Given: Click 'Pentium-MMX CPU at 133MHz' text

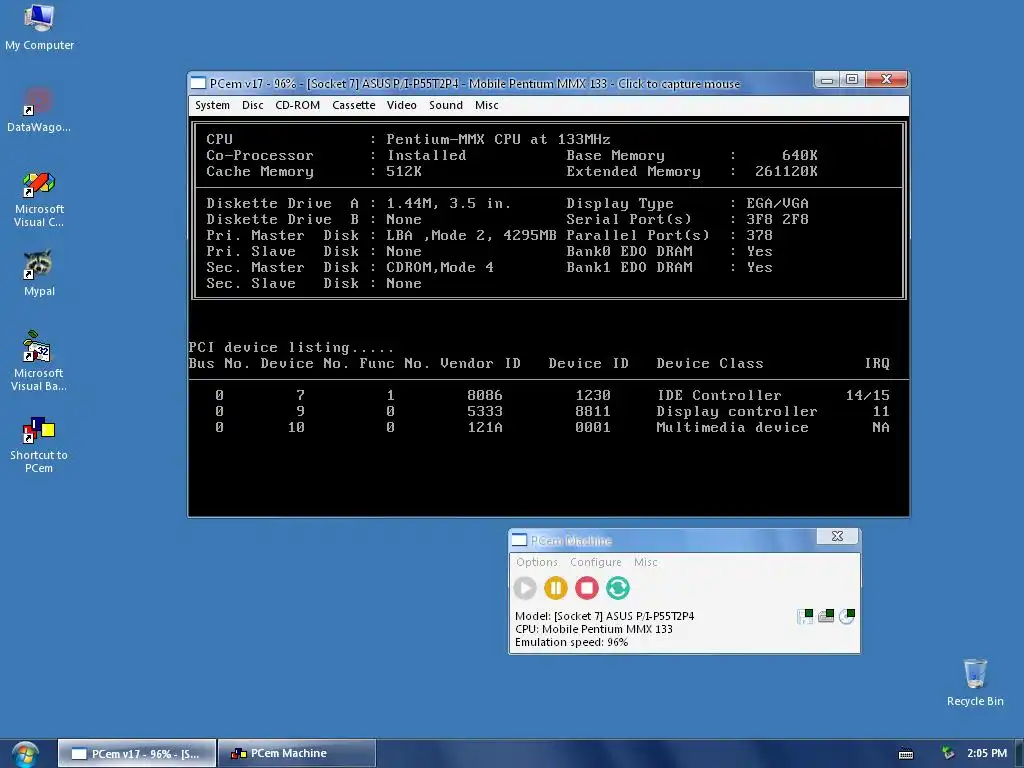Looking at the screenshot, I should (x=498, y=139).
